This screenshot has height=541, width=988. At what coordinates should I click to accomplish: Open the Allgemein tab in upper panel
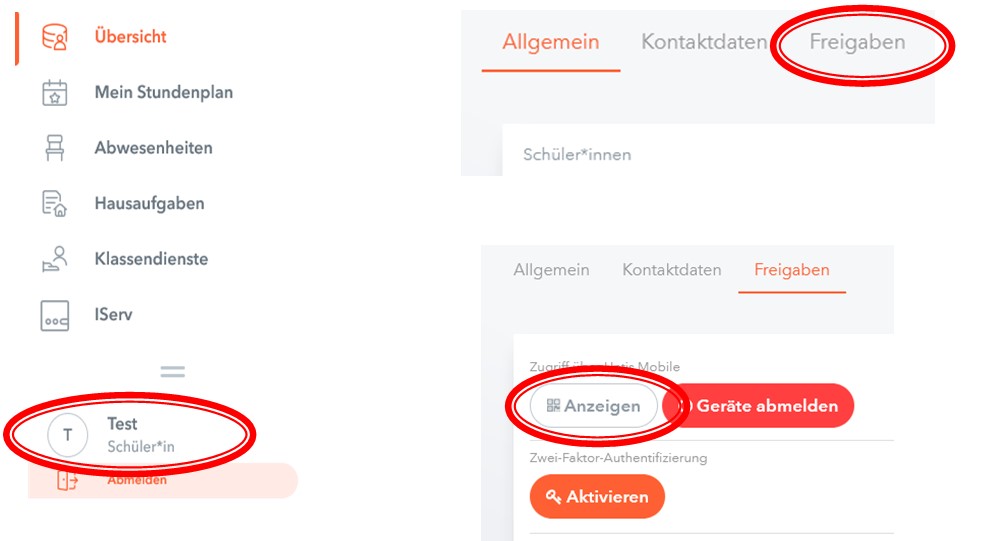pyautogui.click(x=551, y=43)
